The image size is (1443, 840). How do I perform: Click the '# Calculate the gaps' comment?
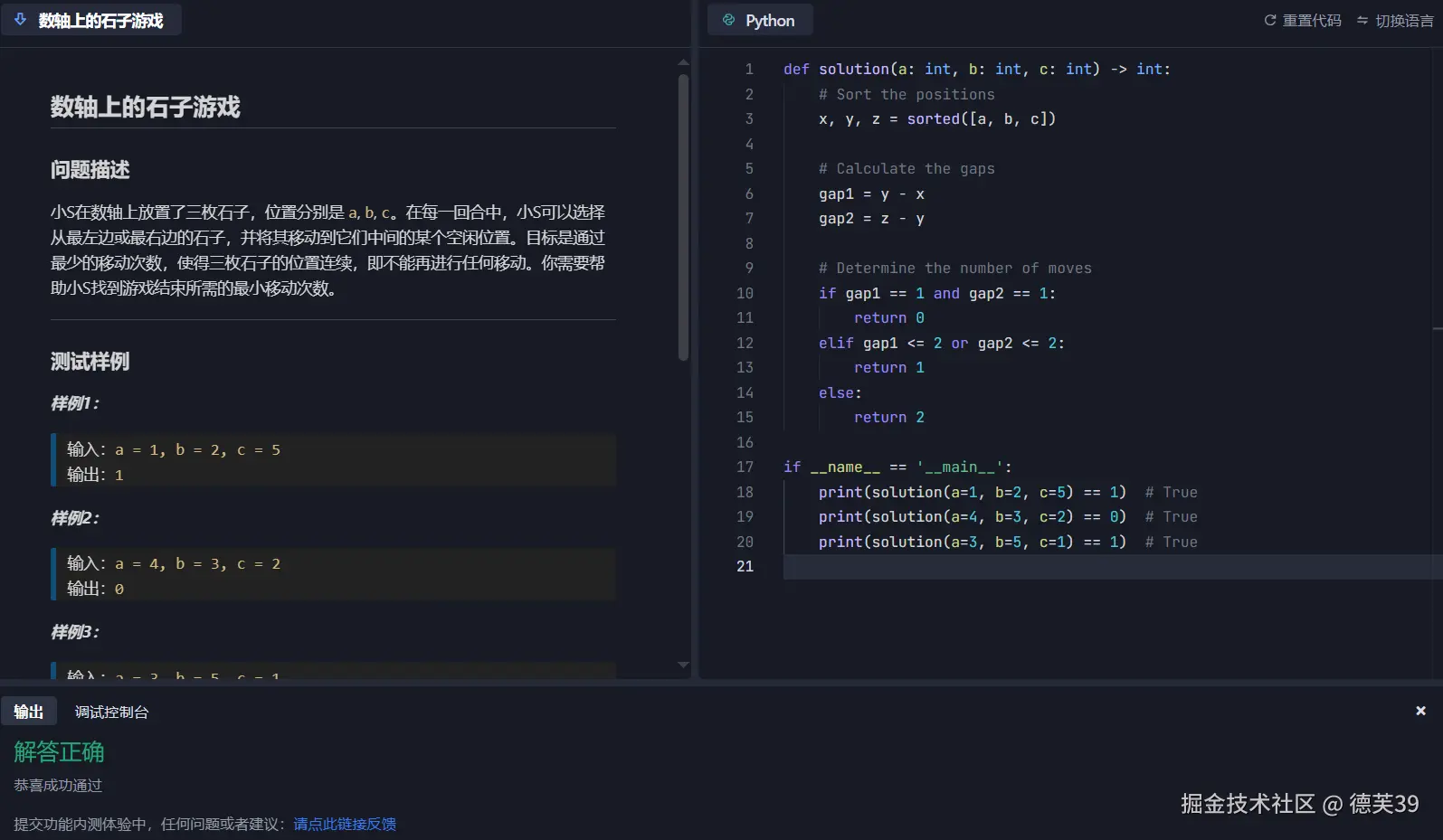907,168
